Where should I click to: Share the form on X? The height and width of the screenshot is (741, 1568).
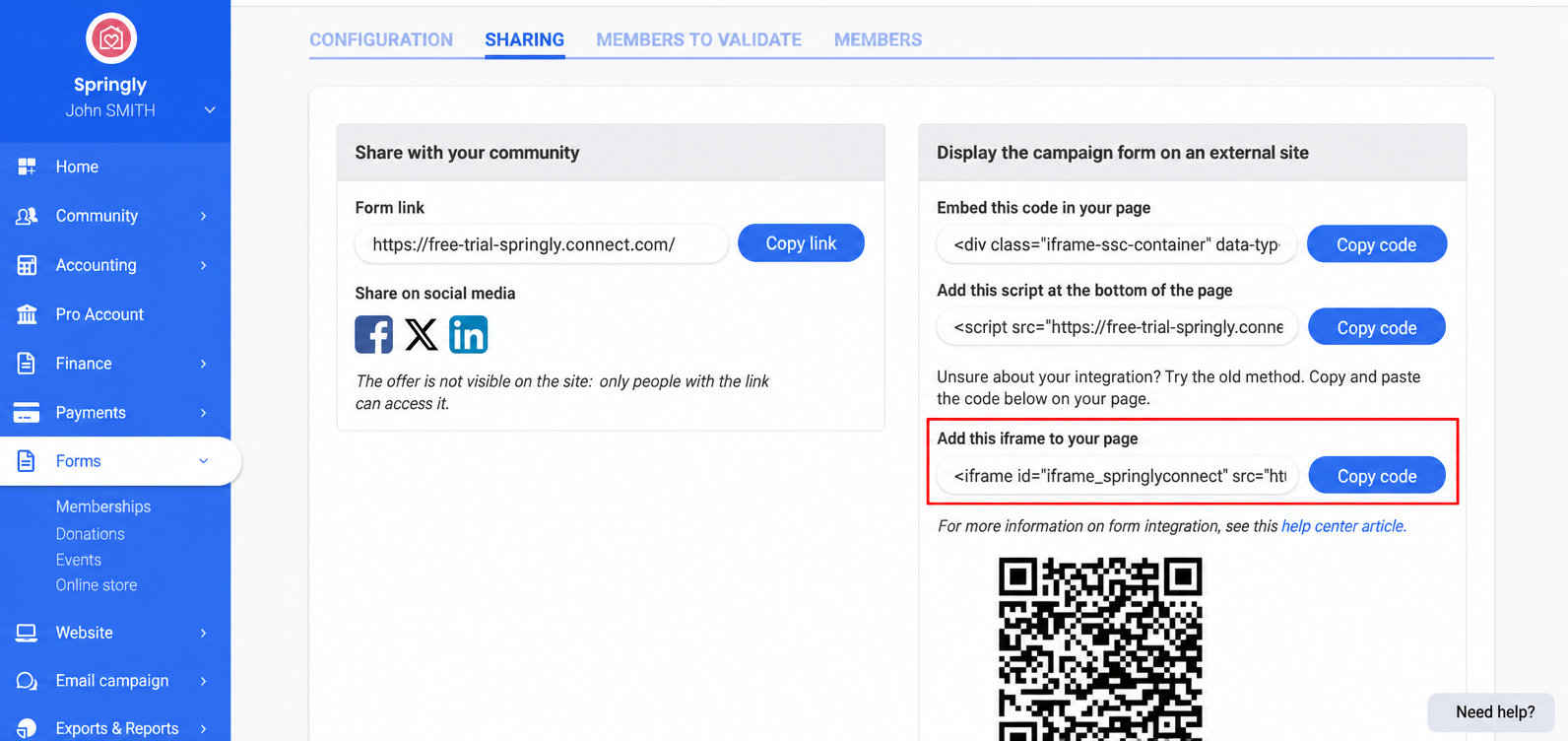[x=421, y=335]
